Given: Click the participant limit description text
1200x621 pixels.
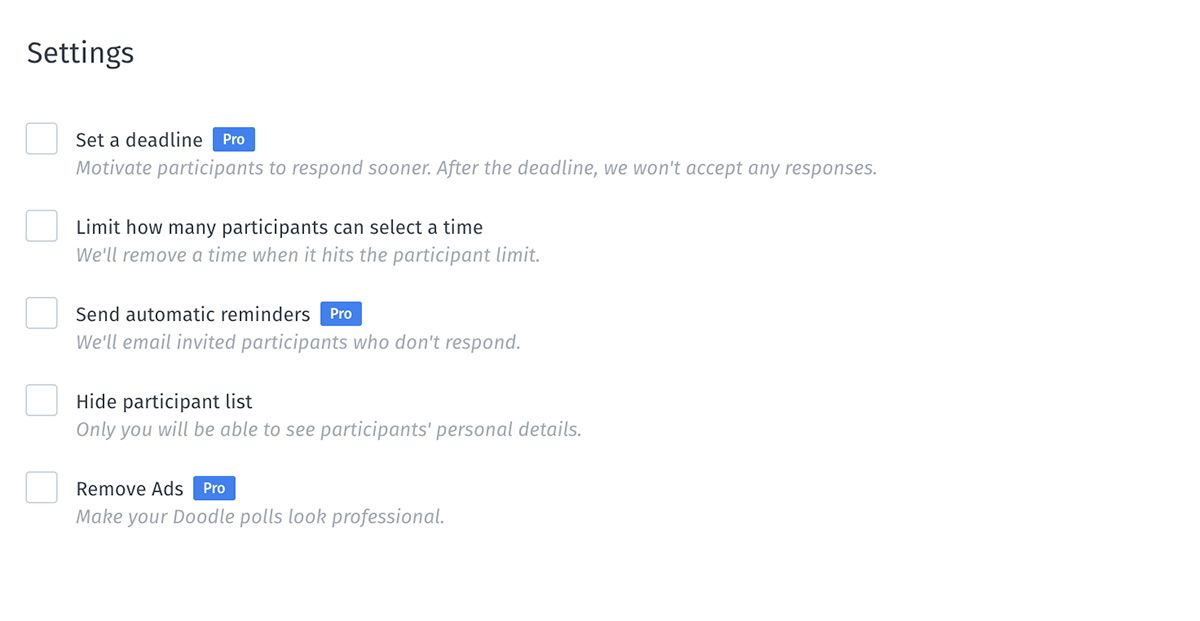Looking at the screenshot, I should click(308, 255).
